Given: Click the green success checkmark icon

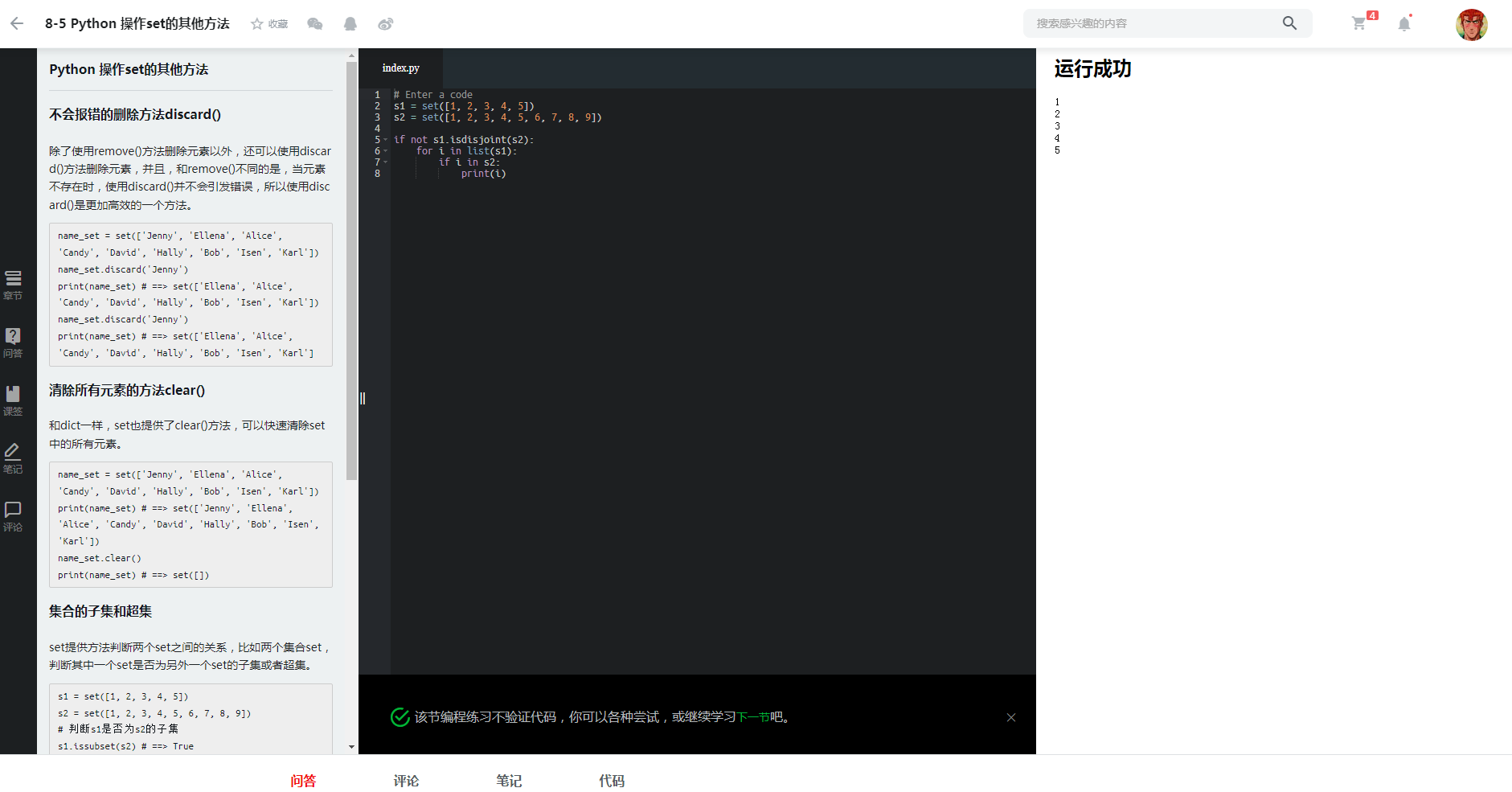Looking at the screenshot, I should click(x=400, y=716).
